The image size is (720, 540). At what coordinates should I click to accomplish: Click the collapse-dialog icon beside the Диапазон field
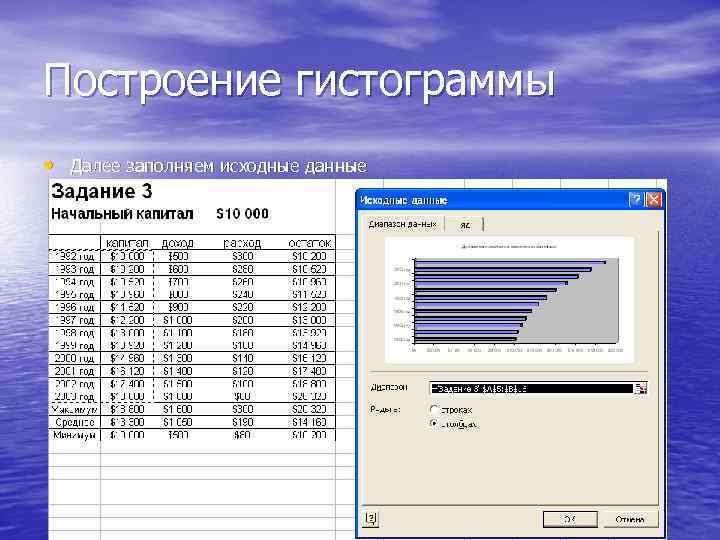tap(641, 388)
